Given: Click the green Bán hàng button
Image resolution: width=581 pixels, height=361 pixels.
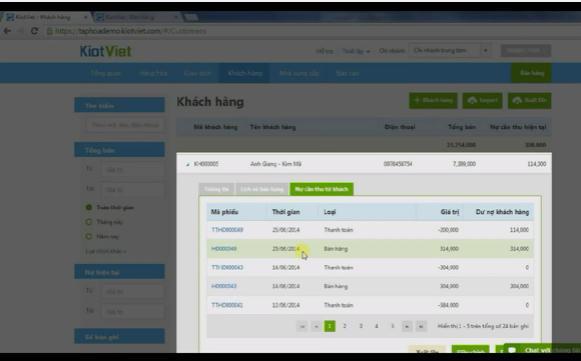Looking at the screenshot, I should 531,73.
